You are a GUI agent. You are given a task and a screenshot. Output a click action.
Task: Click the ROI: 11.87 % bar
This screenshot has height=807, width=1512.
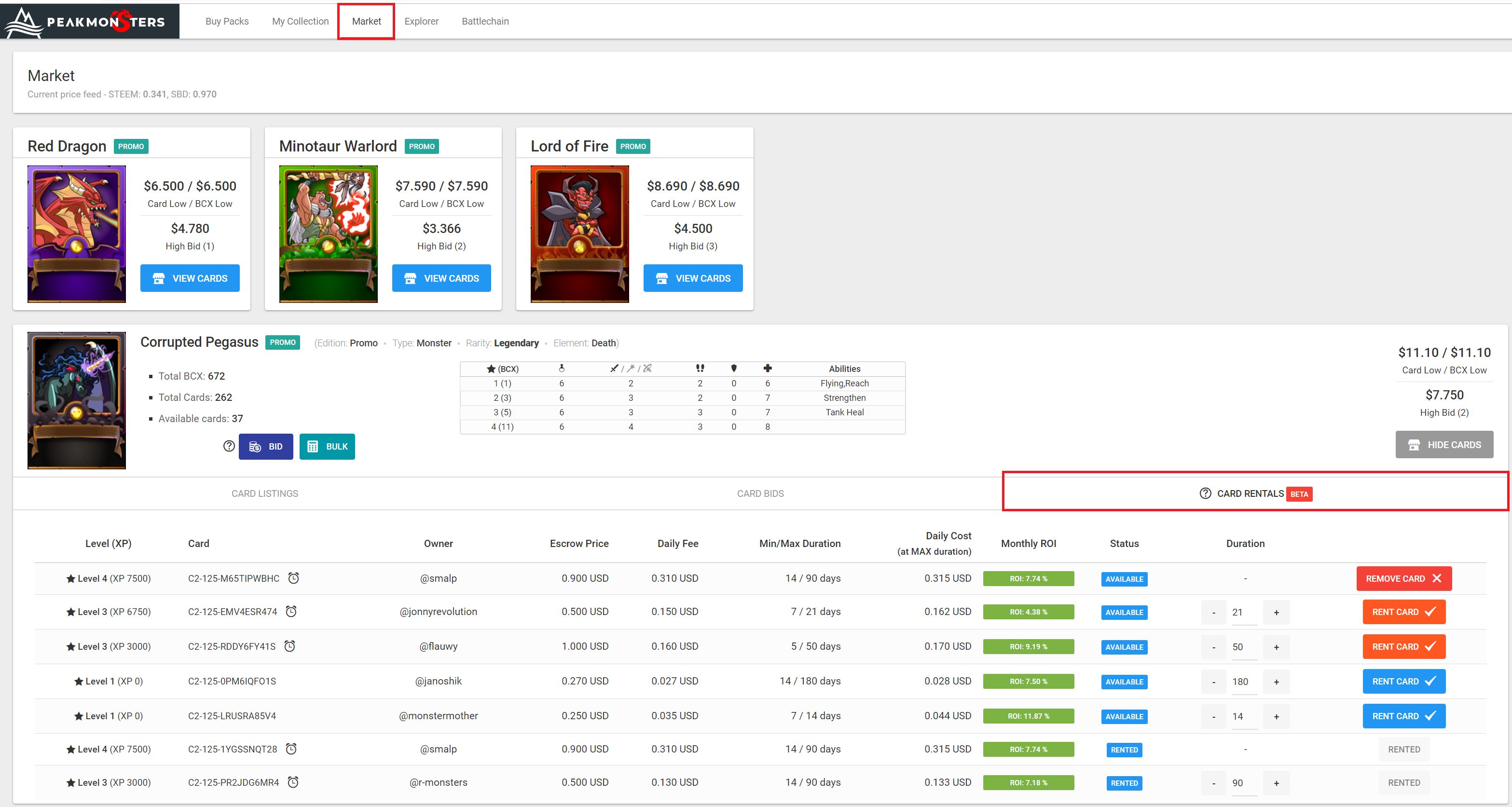[x=1029, y=716]
